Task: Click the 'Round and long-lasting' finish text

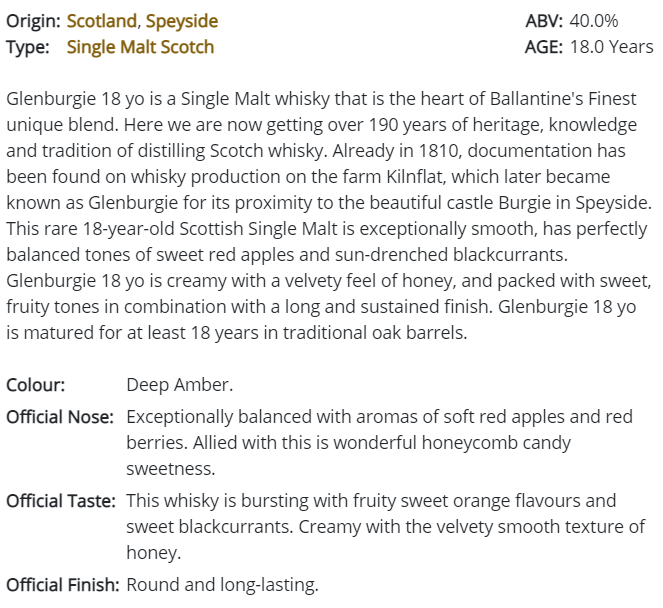Action: click(x=222, y=585)
